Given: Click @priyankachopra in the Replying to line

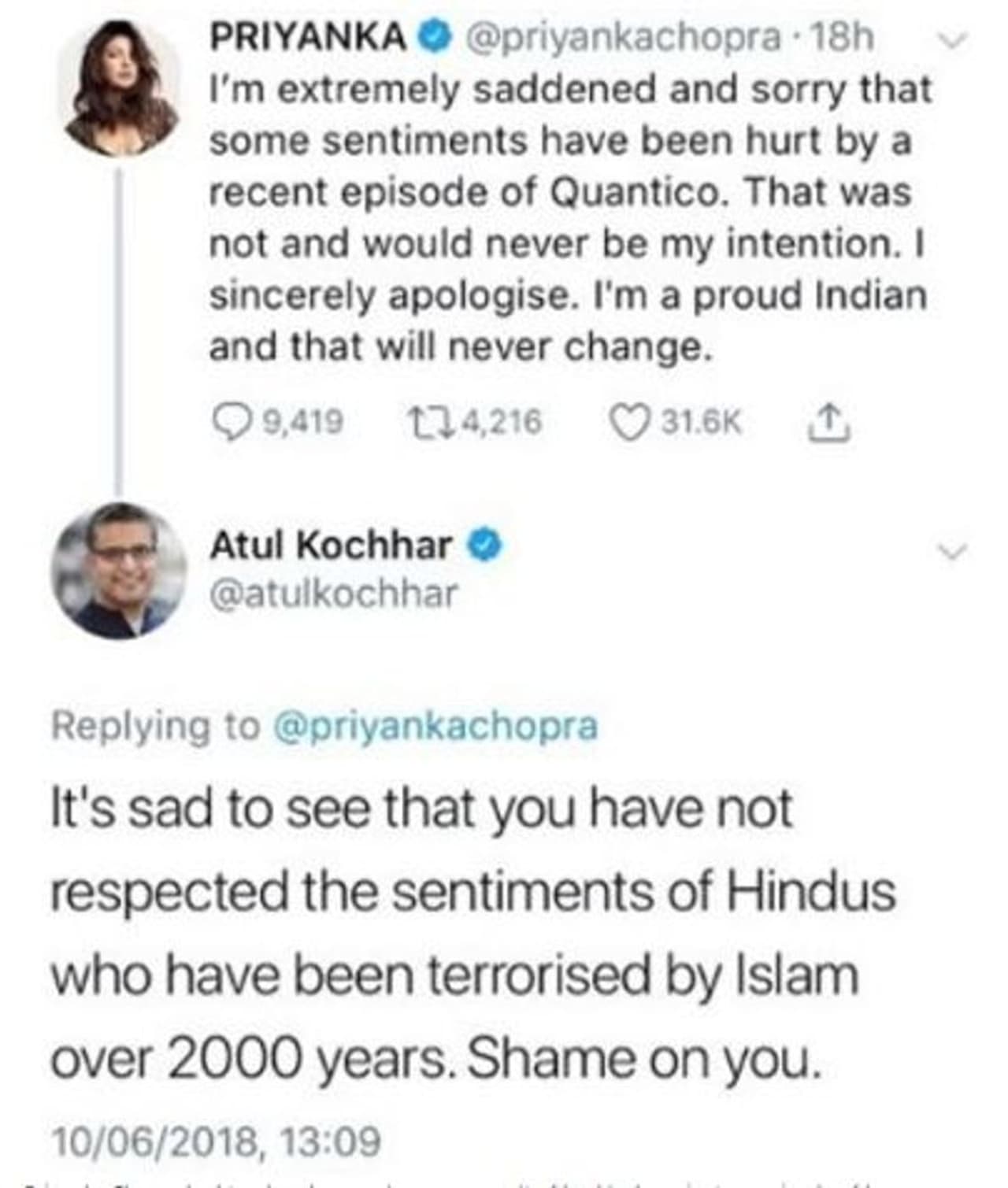Looking at the screenshot, I should 435,725.
